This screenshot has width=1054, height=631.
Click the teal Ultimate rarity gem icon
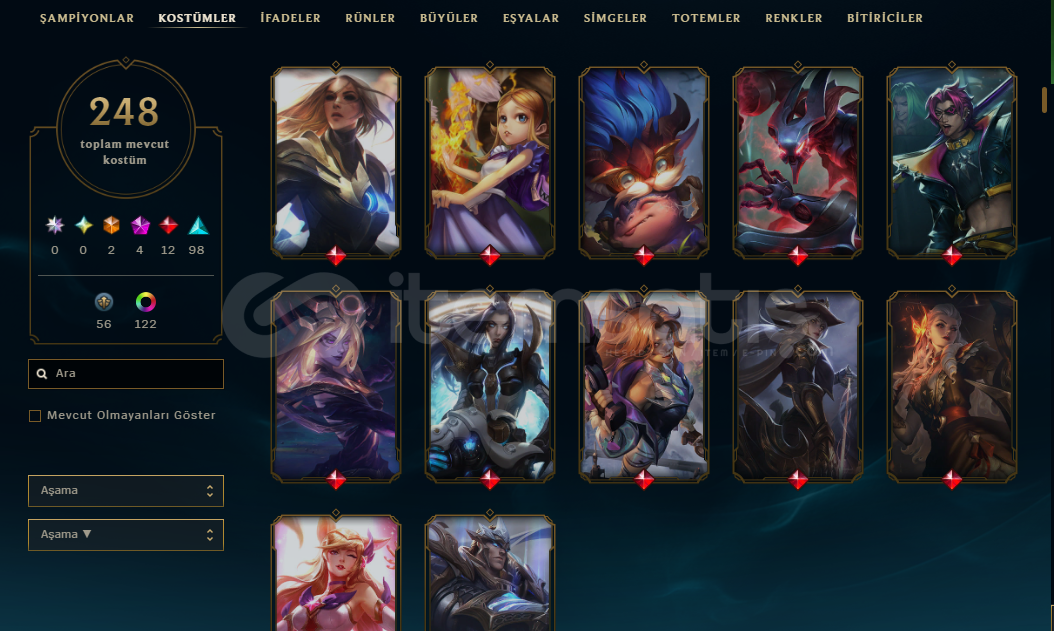click(x=83, y=225)
